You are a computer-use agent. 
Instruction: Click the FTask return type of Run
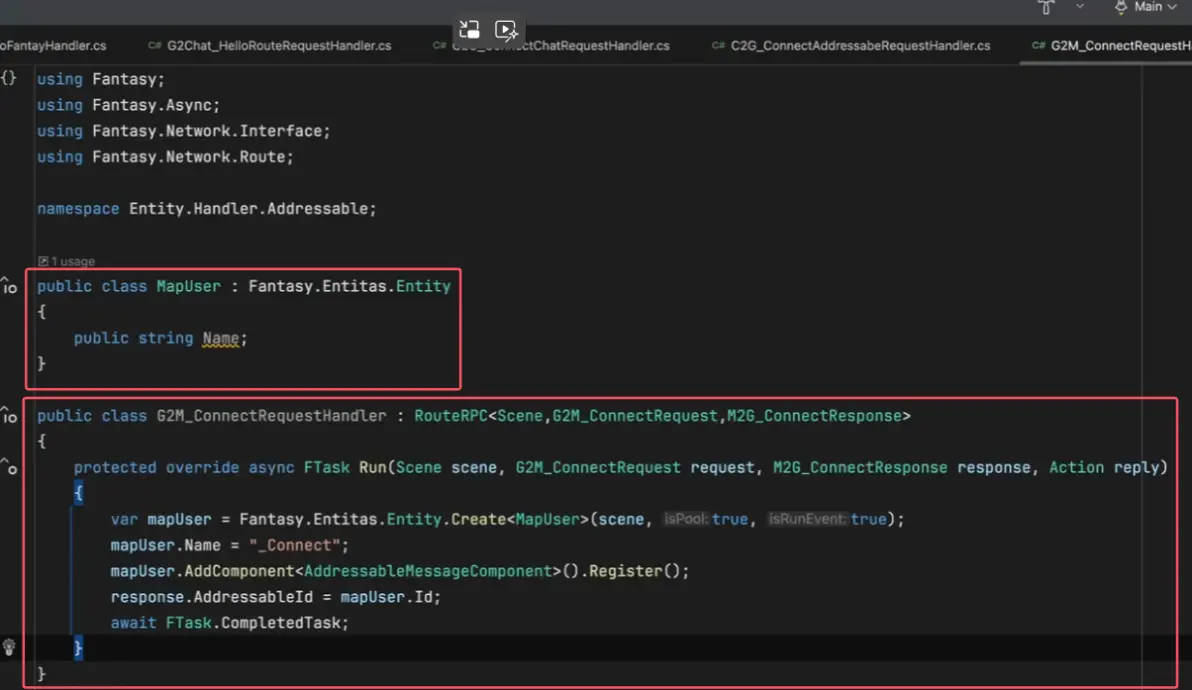pyautogui.click(x=327, y=467)
